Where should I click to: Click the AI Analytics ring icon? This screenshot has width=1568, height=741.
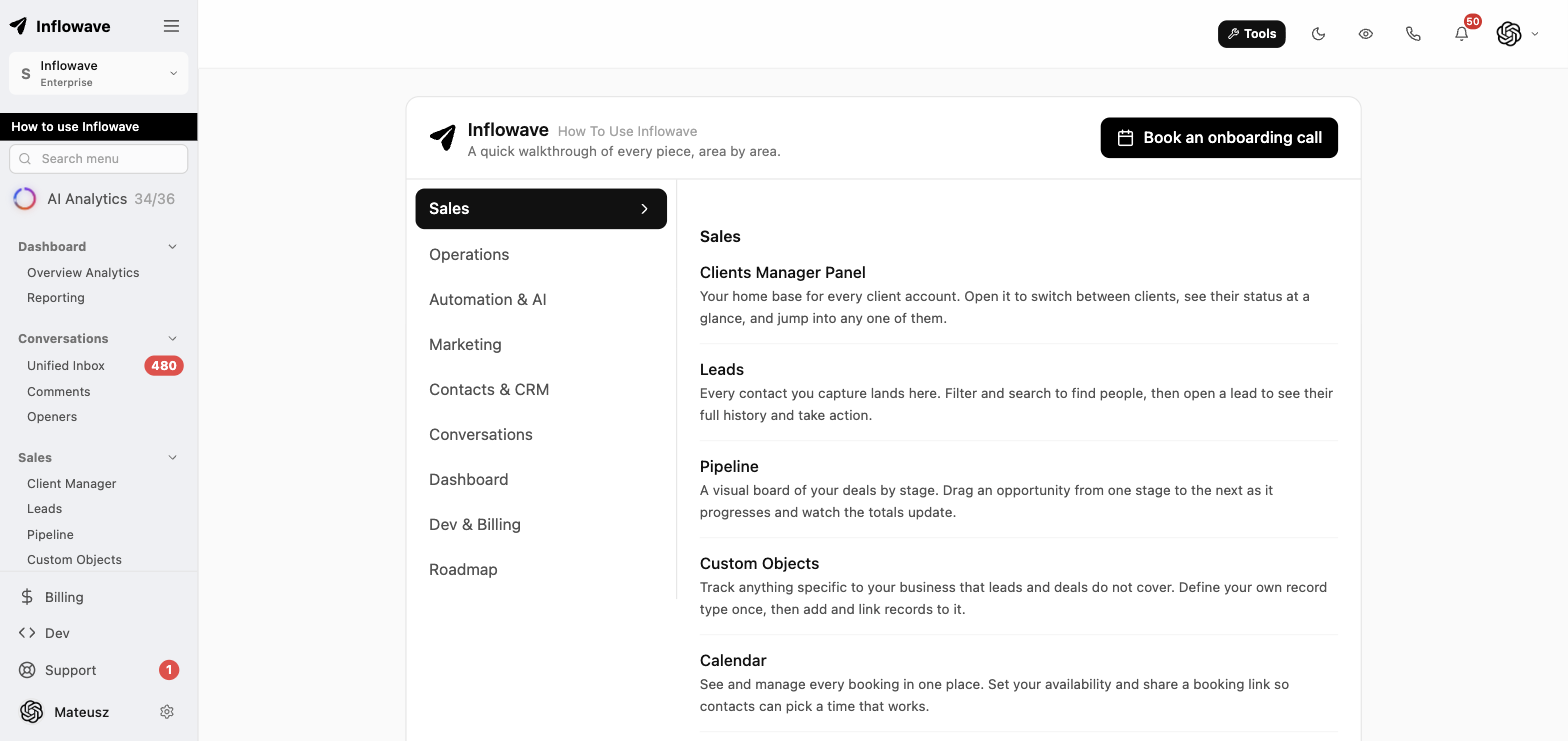click(24, 199)
